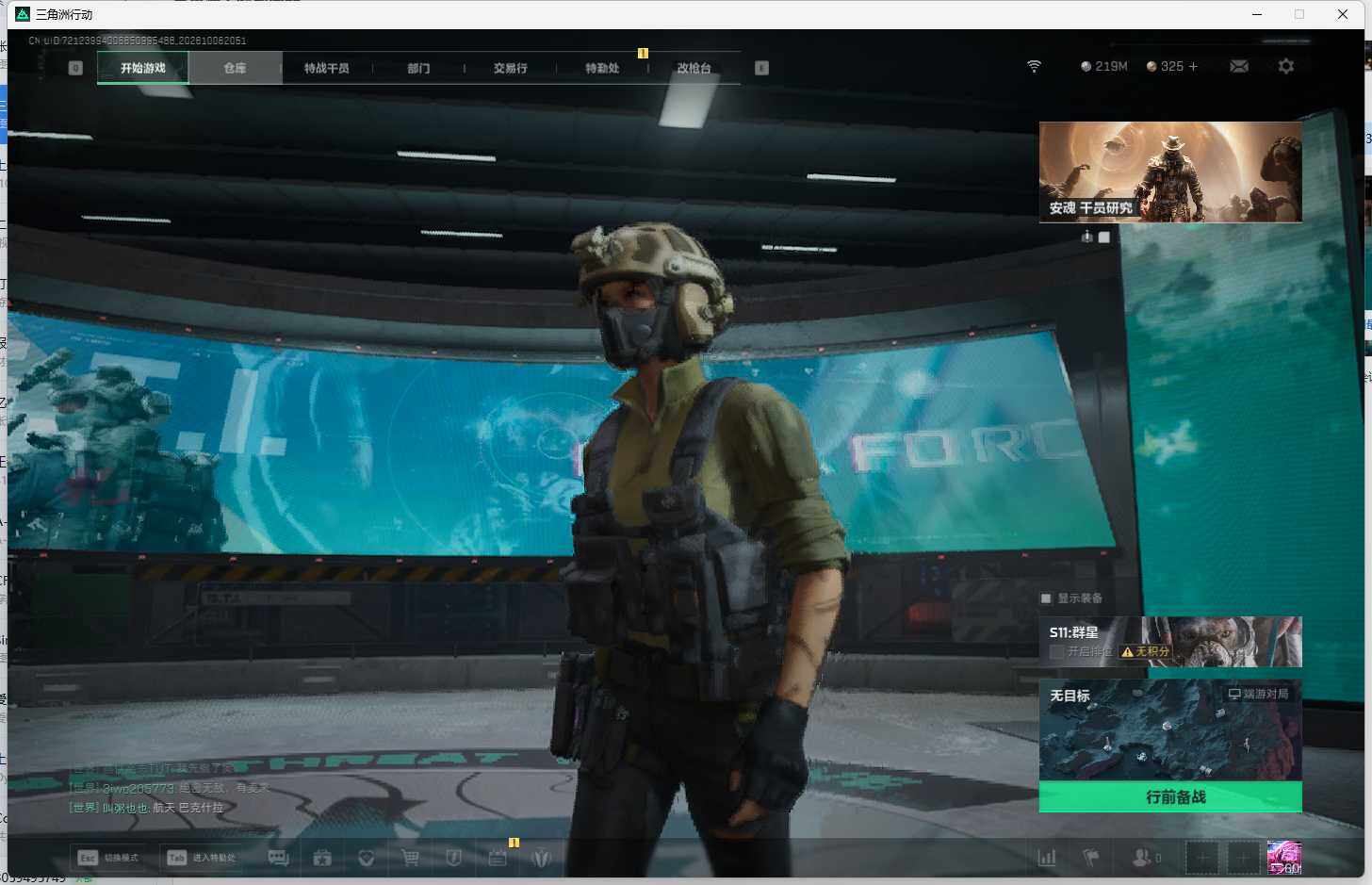Switch to the 仓库 tab
The height and width of the screenshot is (885, 1372).
[236, 68]
